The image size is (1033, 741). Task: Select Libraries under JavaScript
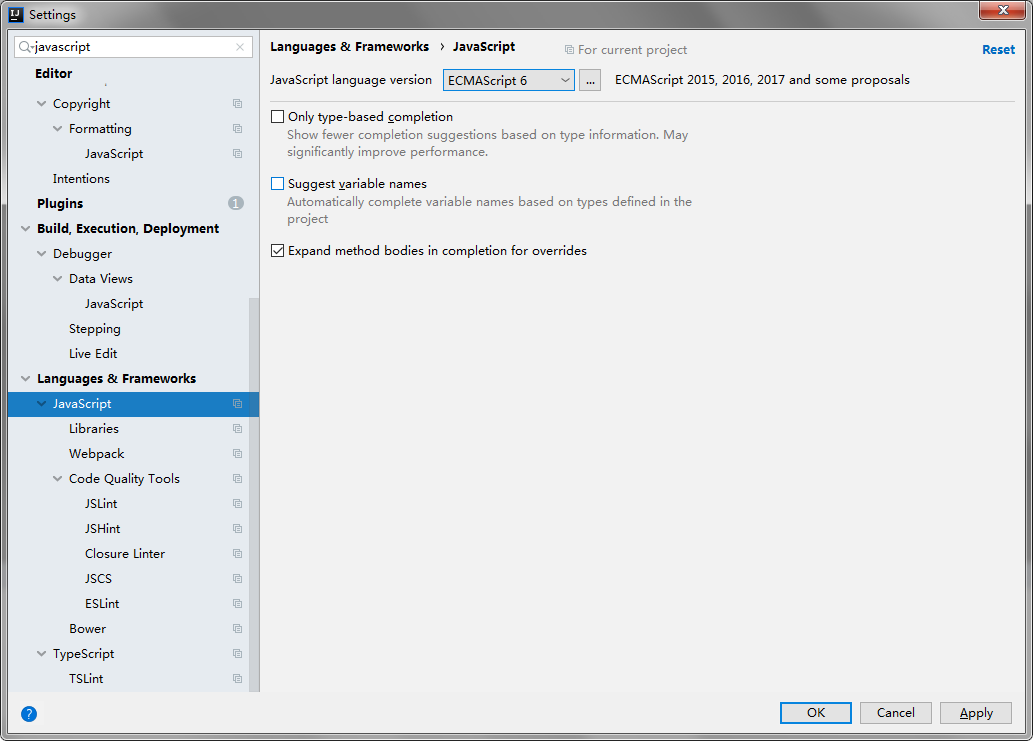[x=94, y=429]
